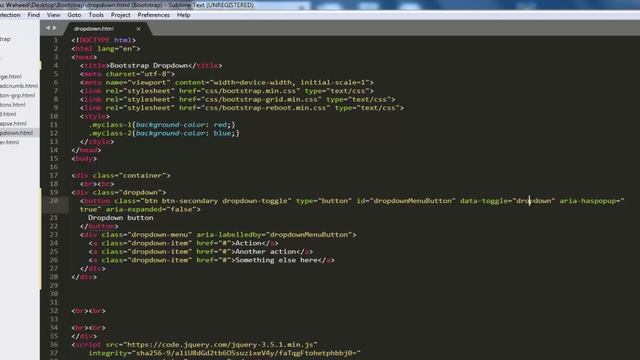The height and width of the screenshot is (360, 640).
Task: Click line number 36 in gutter
Action: (53, 344)
